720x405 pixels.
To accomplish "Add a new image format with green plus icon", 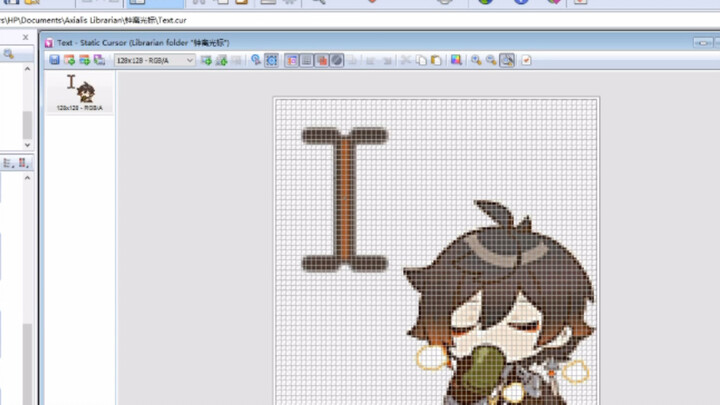I will point(206,60).
